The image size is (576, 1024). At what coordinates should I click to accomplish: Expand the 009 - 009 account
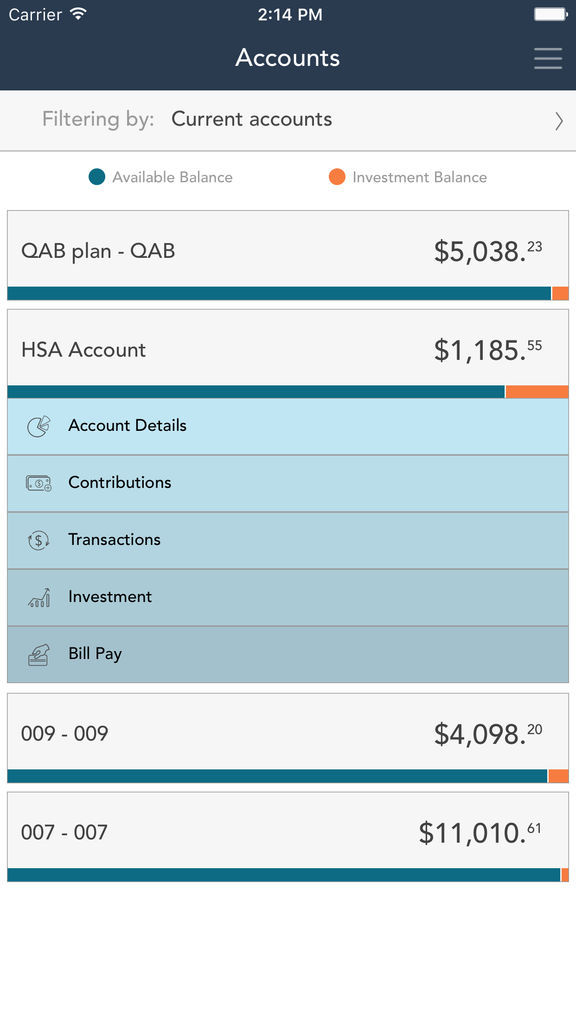288,738
